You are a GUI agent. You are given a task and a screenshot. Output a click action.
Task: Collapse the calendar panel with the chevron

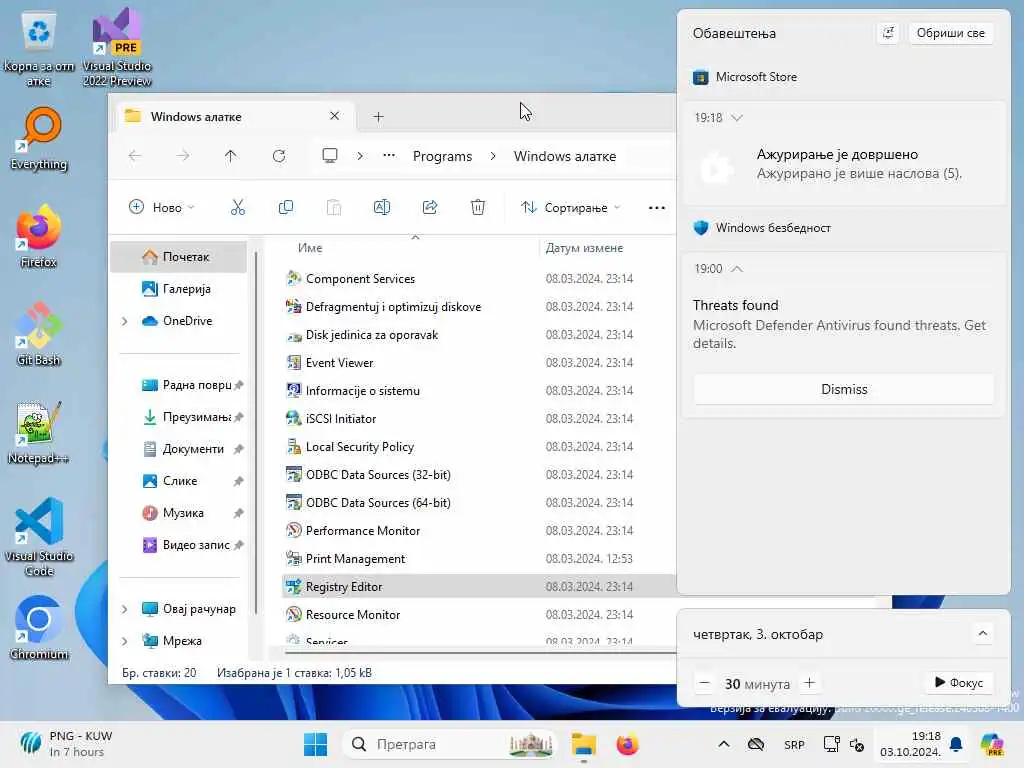point(982,633)
